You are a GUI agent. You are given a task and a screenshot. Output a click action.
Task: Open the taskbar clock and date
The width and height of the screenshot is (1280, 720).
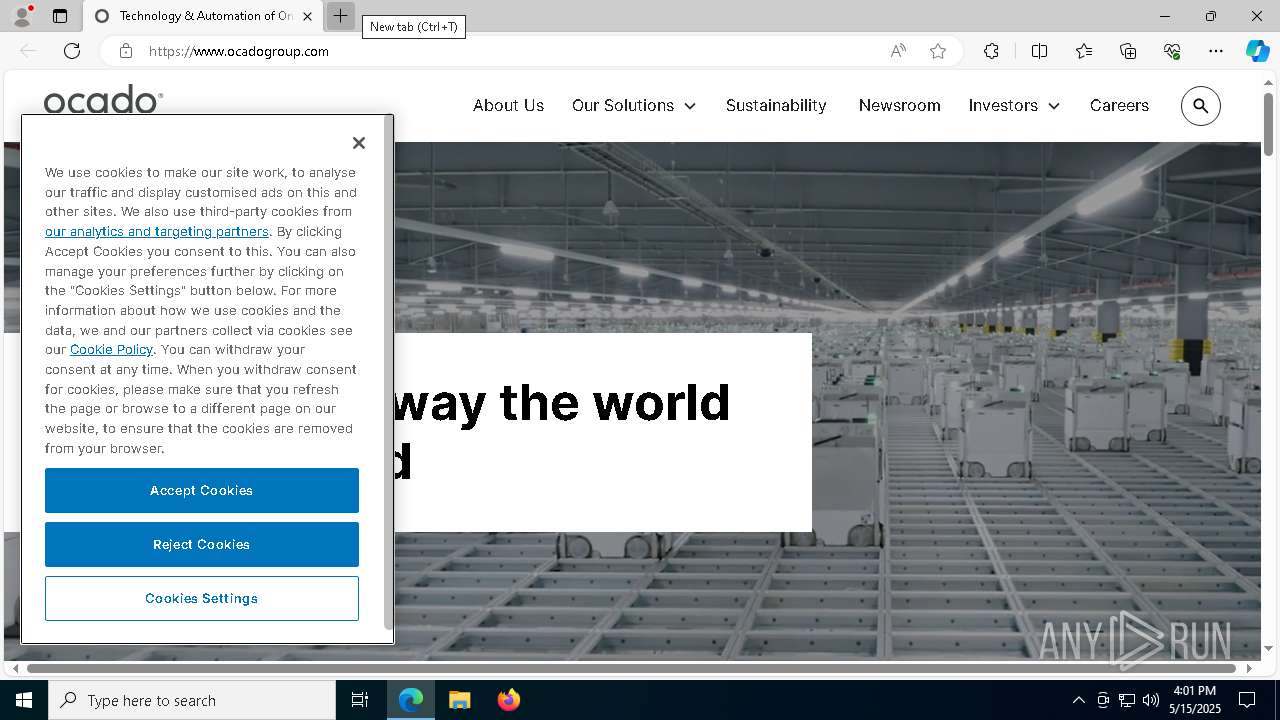(1195, 700)
